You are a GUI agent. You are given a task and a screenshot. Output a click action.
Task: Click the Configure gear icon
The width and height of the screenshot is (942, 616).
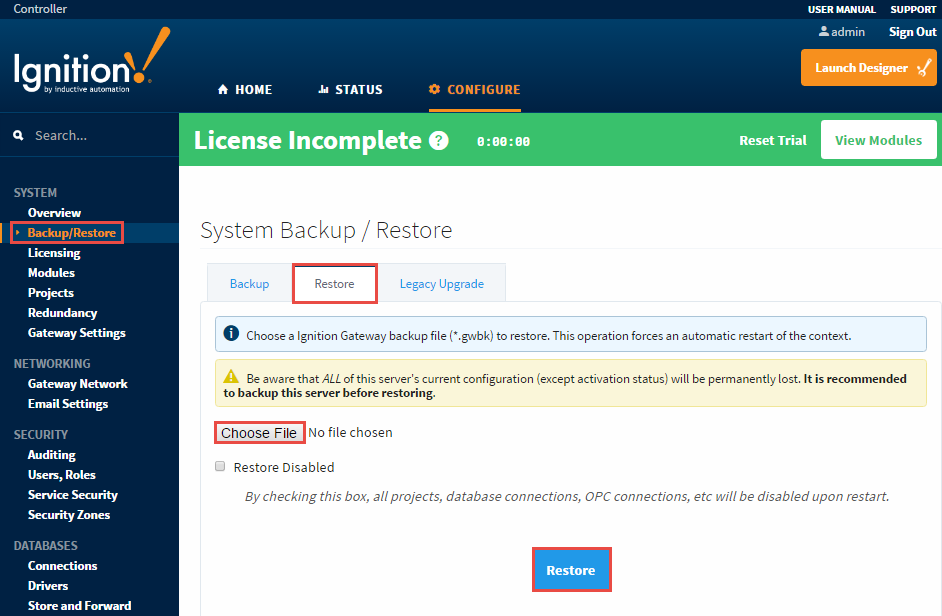434,89
